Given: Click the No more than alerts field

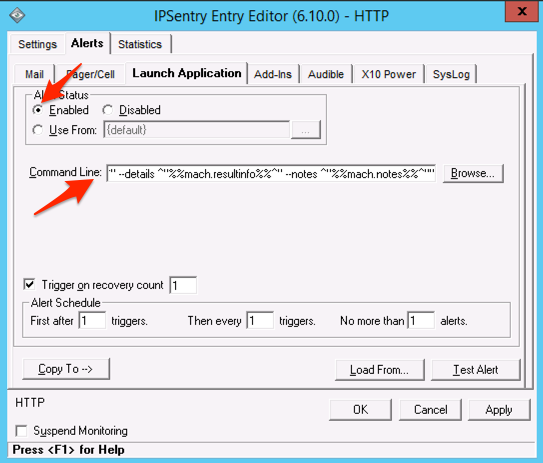Looking at the screenshot, I should 421,320.
